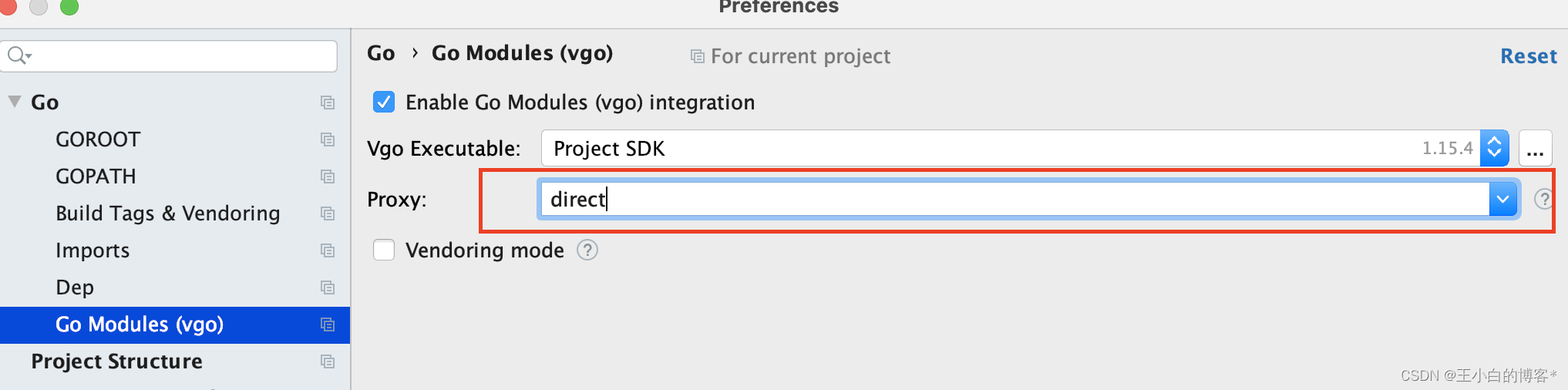The height and width of the screenshot is (390, 1568).
Task: Click the project-level icon beside Build Tags & Vendoring
Action: coord(328,213)
